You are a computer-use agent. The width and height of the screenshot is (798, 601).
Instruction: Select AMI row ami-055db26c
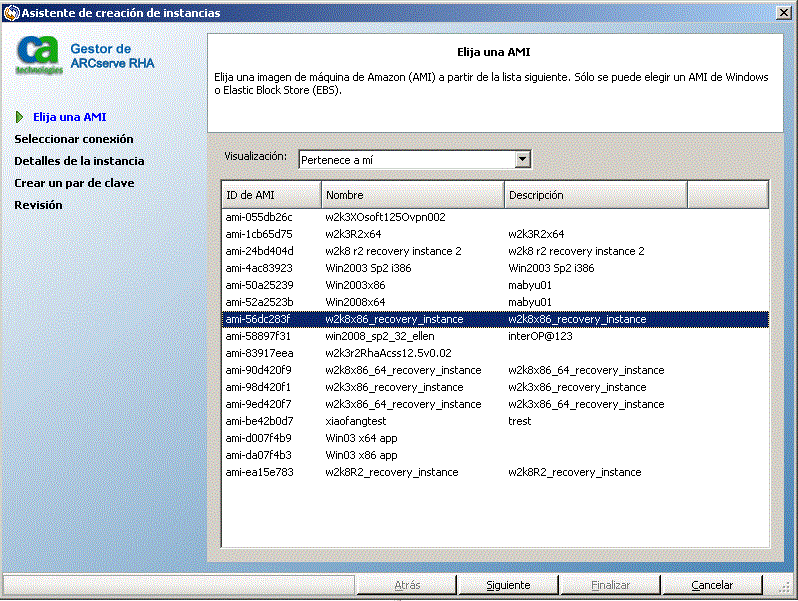pyautogui.click(x=259, y=217)
